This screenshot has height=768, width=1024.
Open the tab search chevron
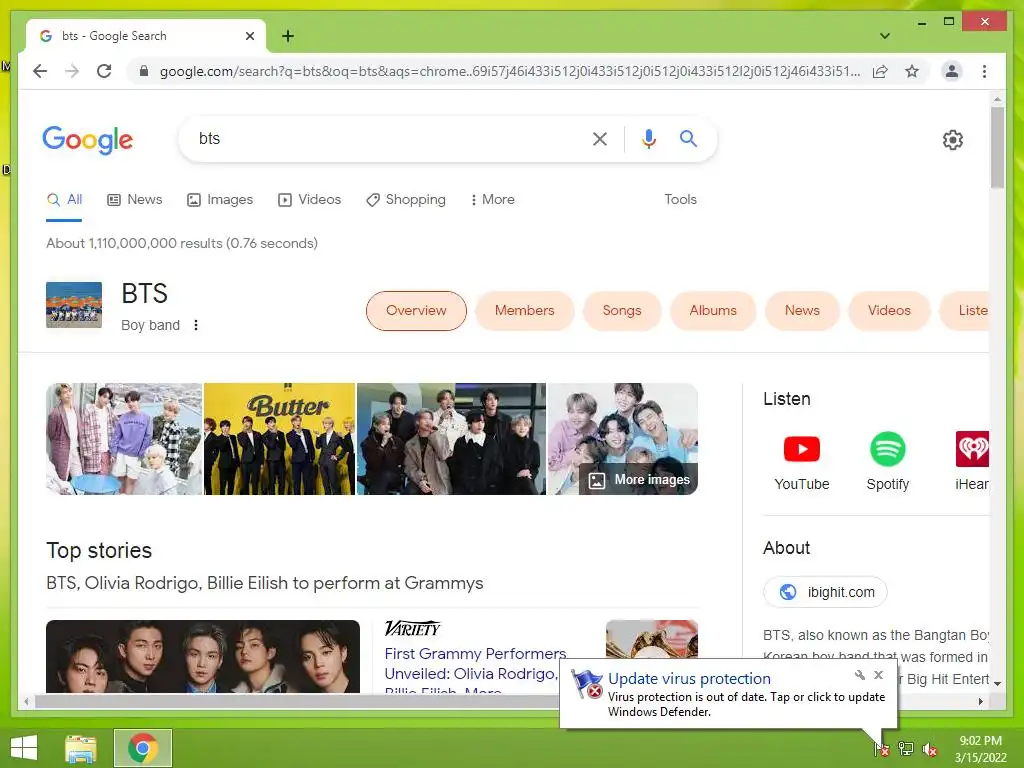884,36
